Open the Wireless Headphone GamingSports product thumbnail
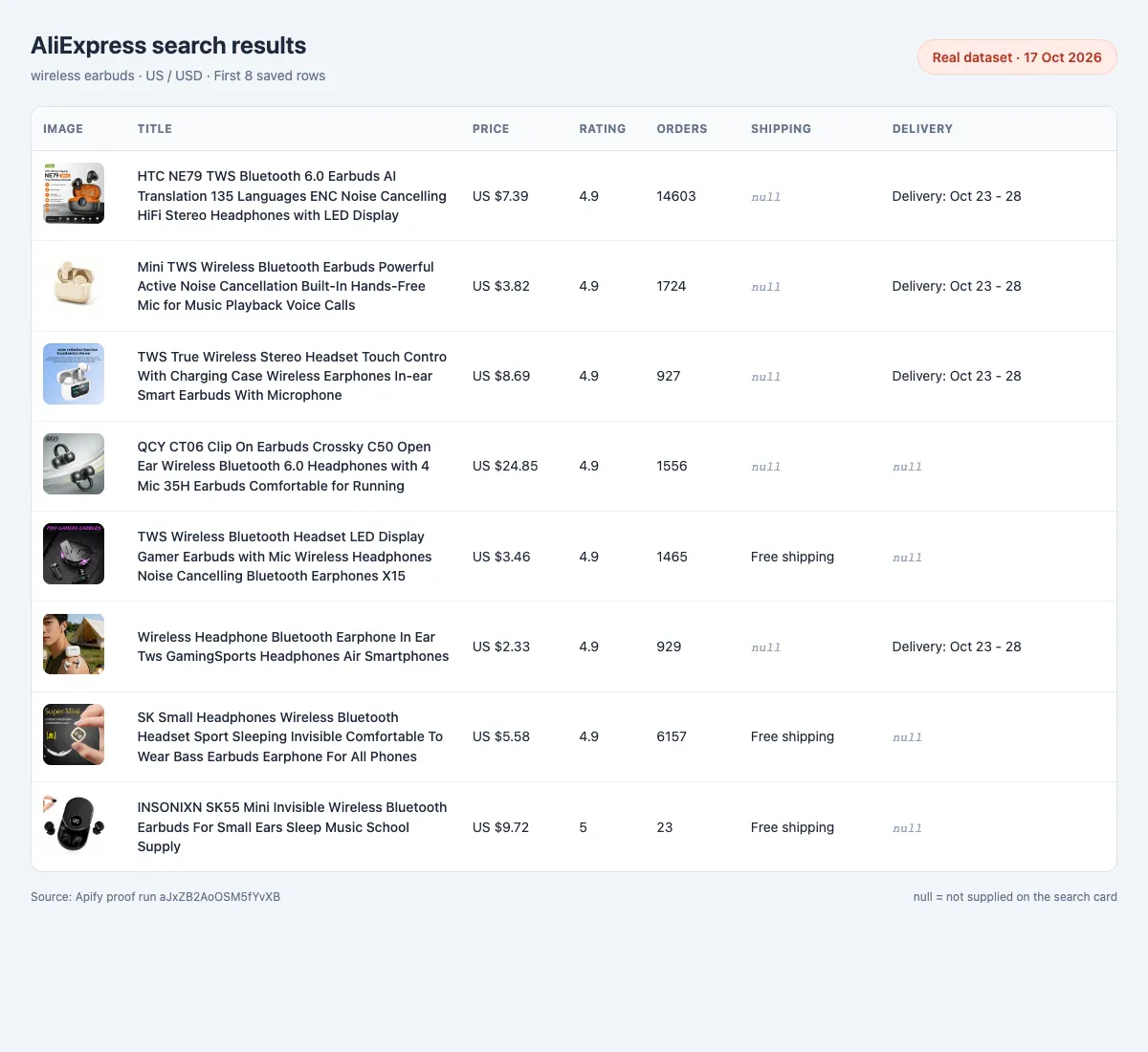 pyautogui.click(x=74, y=645)
